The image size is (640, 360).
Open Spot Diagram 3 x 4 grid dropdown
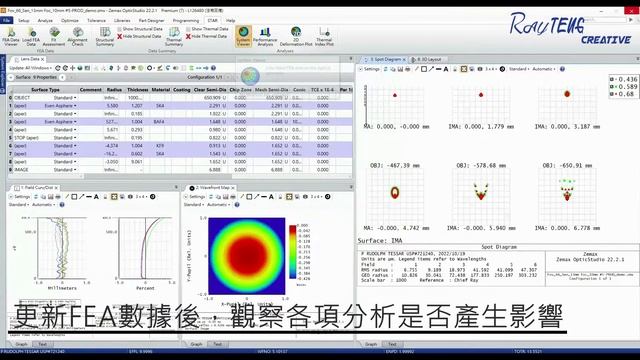pyautogui.click(x=491, y=69)
